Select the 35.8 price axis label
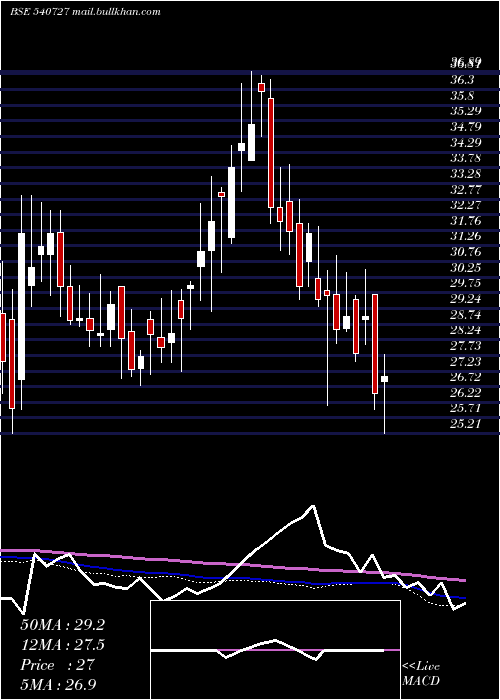This screenshot has width=500, height=700. click(462, 96)
